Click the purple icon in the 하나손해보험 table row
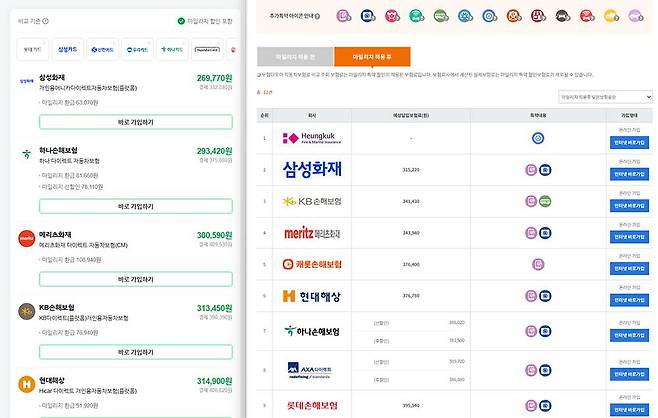This screenshot has width=658, height=418. click(531, 331)
